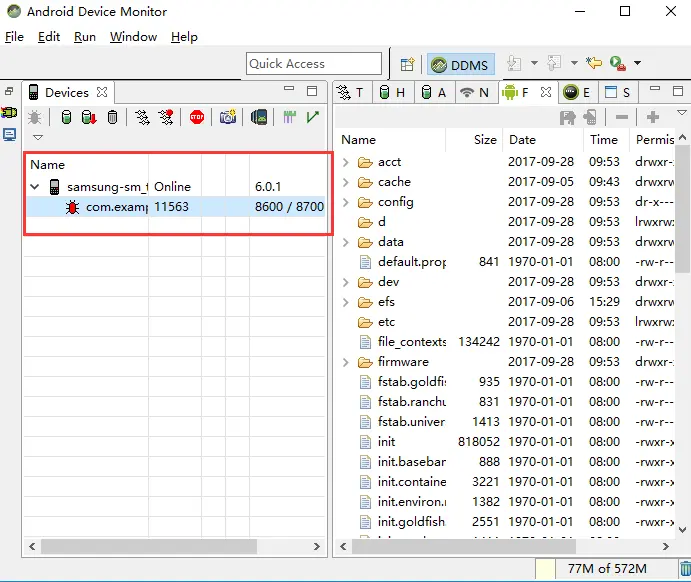Click Dump View Hierarchy icon
This screenshot has height=582, width=691.
[x=259, y=117]
